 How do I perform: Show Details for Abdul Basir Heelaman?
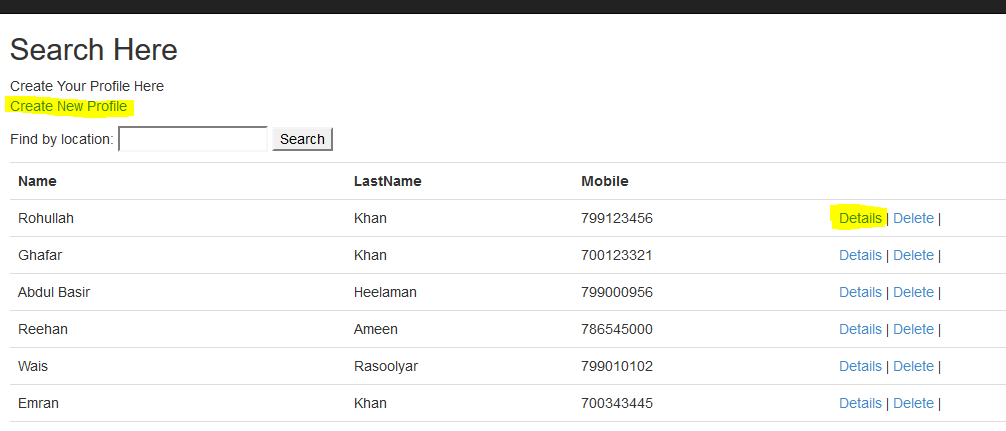pos(860,292)
